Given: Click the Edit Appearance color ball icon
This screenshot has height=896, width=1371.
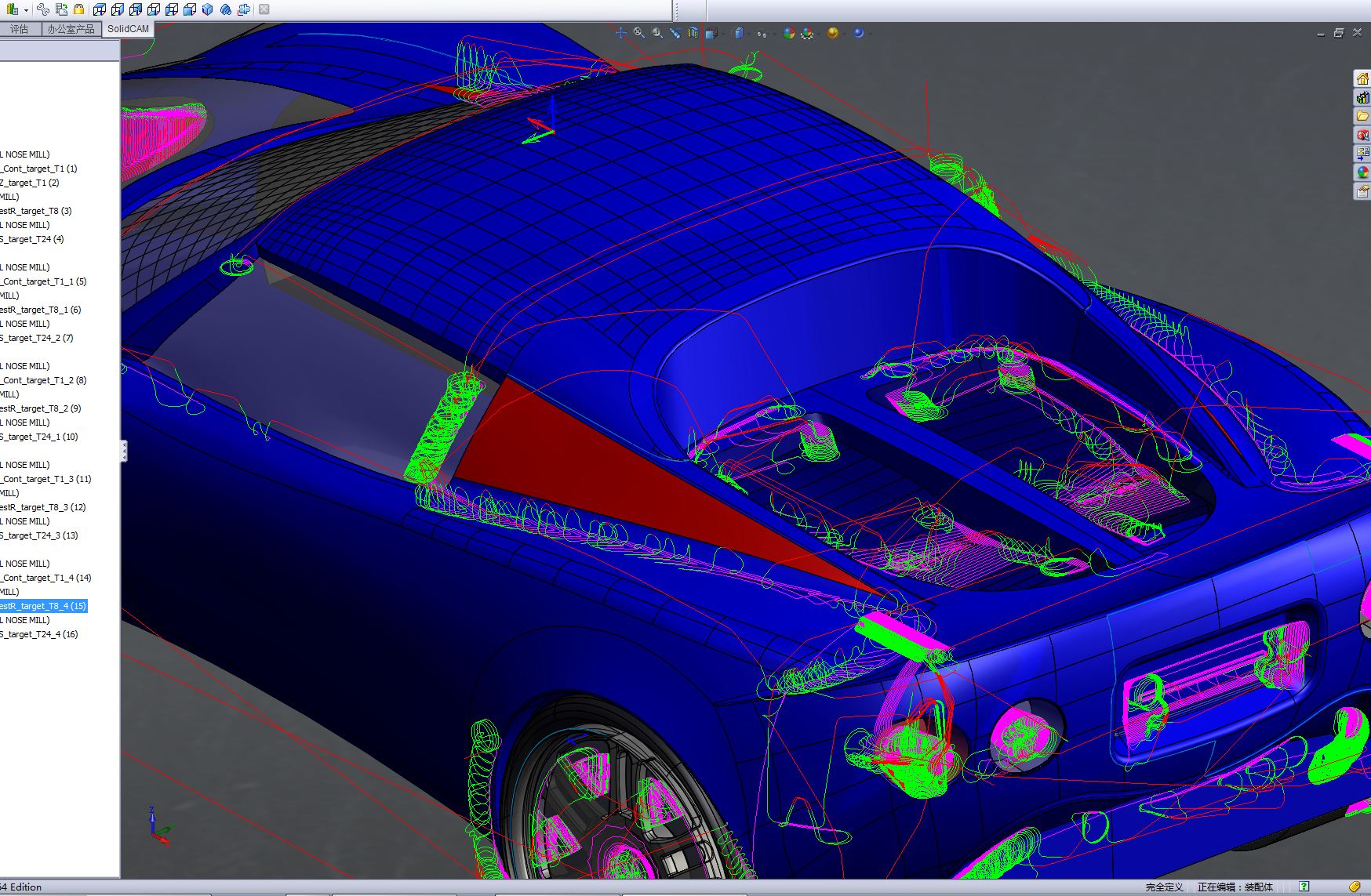Looking at the screenshot, I should 789,33.
